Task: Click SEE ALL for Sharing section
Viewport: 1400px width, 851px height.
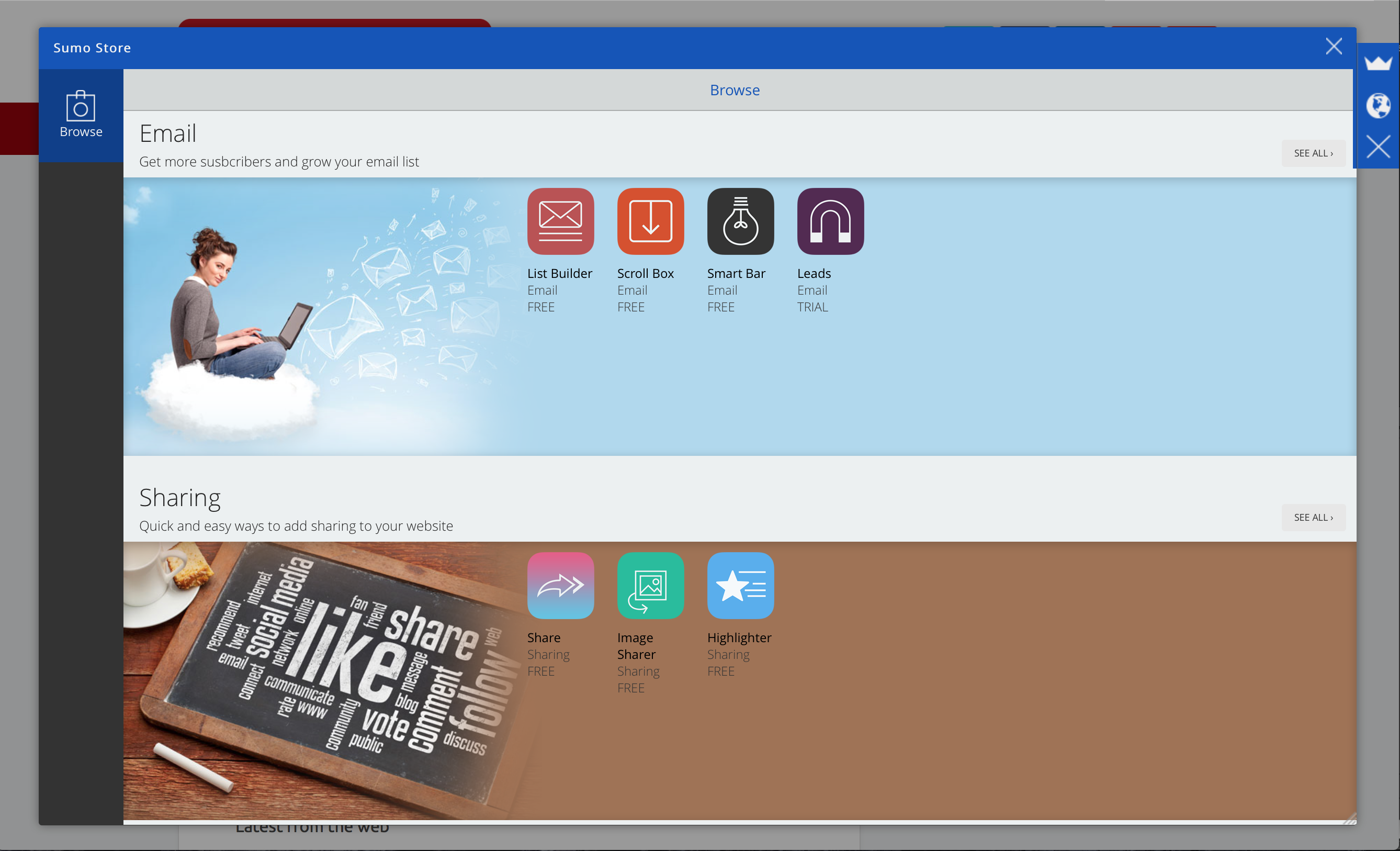Action: tap(1313, 517)
